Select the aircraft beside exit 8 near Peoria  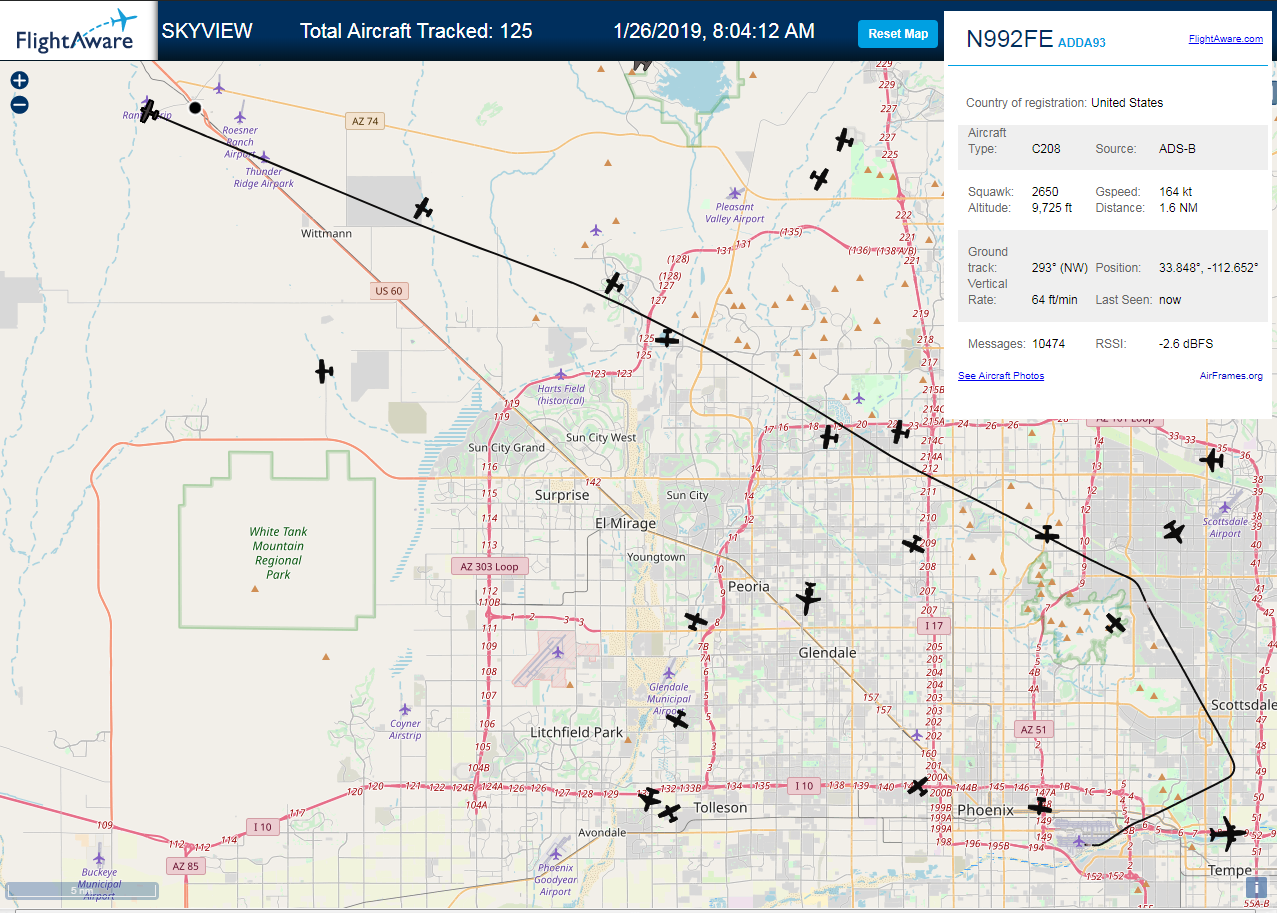tap(697, 621)
